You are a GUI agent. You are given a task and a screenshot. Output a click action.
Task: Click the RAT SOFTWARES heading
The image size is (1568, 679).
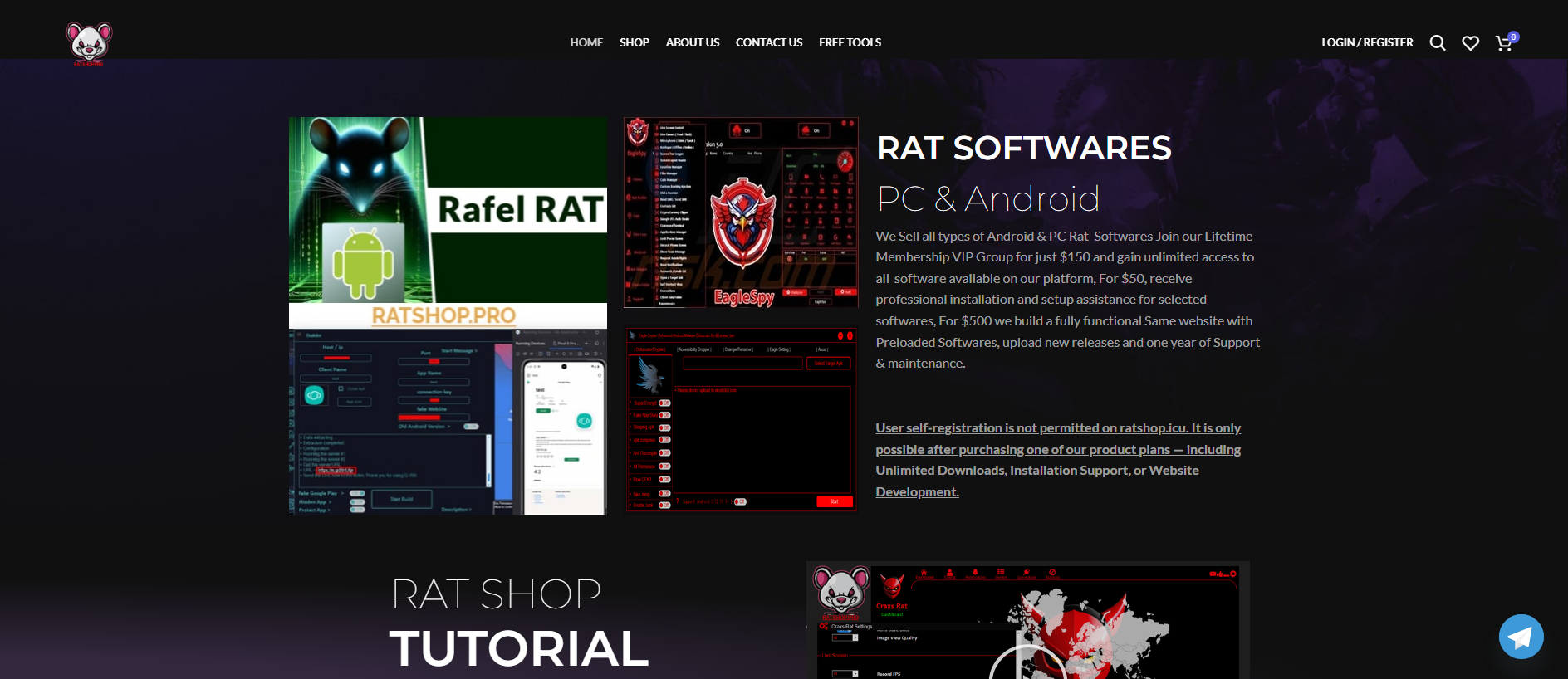tap(1024, 149)
